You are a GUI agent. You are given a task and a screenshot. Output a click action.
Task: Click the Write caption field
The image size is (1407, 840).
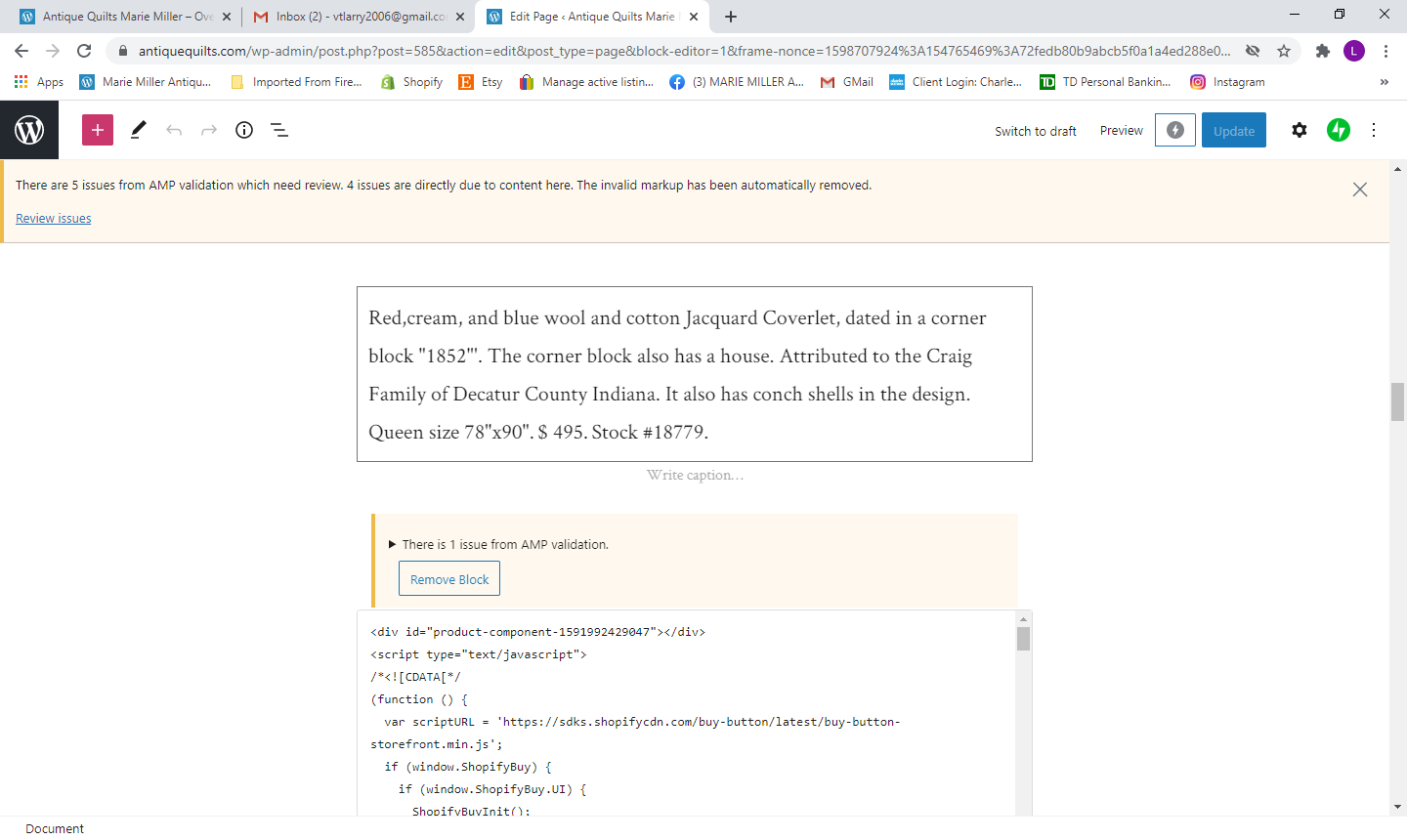click(695, 476)
